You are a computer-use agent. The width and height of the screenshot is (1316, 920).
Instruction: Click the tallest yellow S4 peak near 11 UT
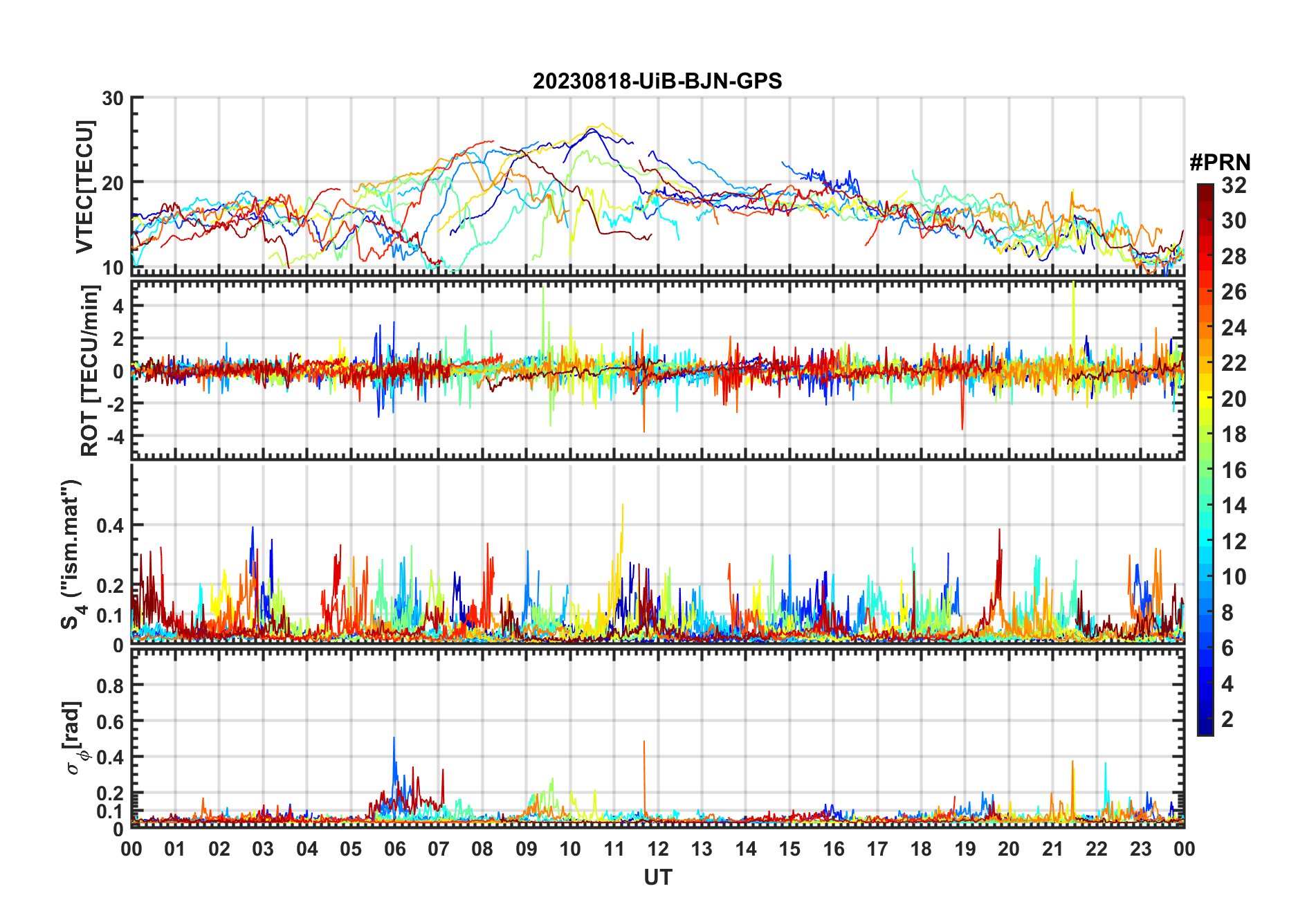(623, 506)
